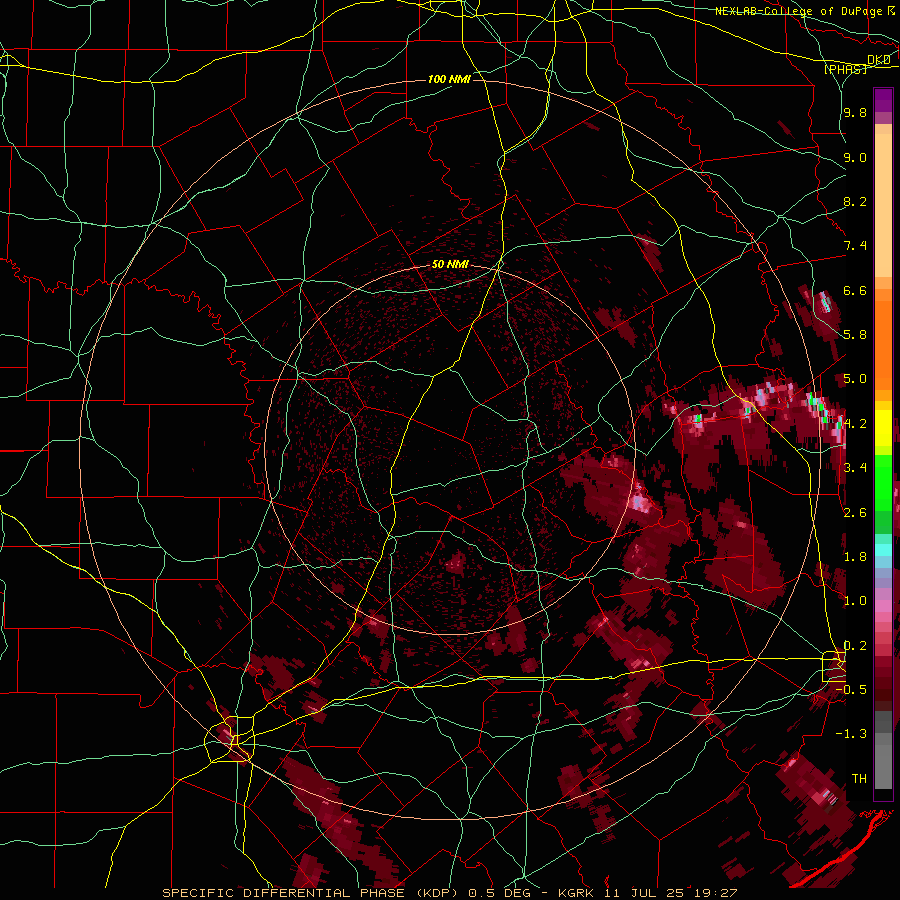The width and height of the screenshot is (900, 900).
Task: Click the 9.8 value on the color scale
Action: pyautogui.click(x=855, y=113)
